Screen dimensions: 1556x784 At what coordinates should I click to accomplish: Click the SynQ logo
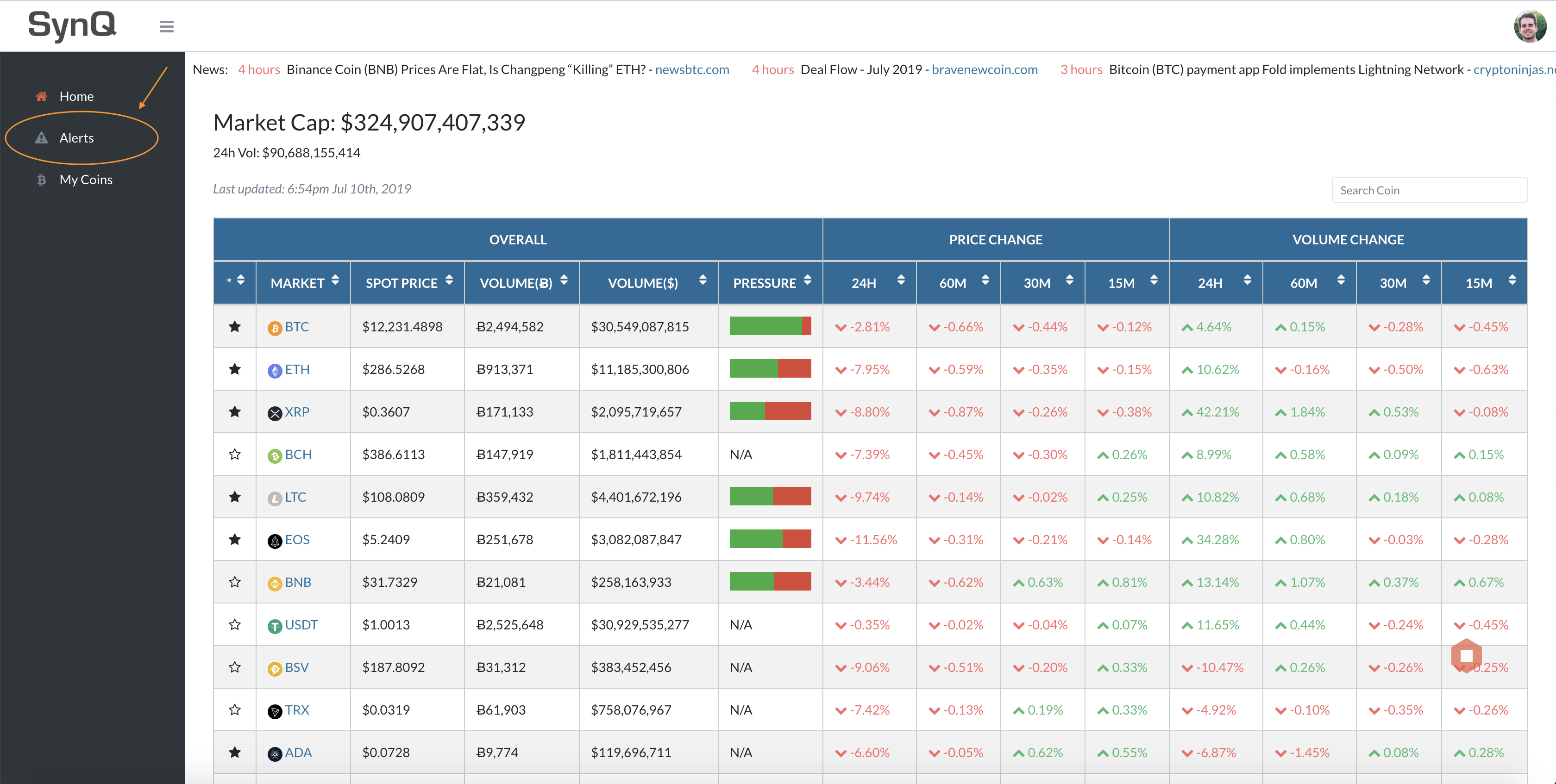(72, 25)
